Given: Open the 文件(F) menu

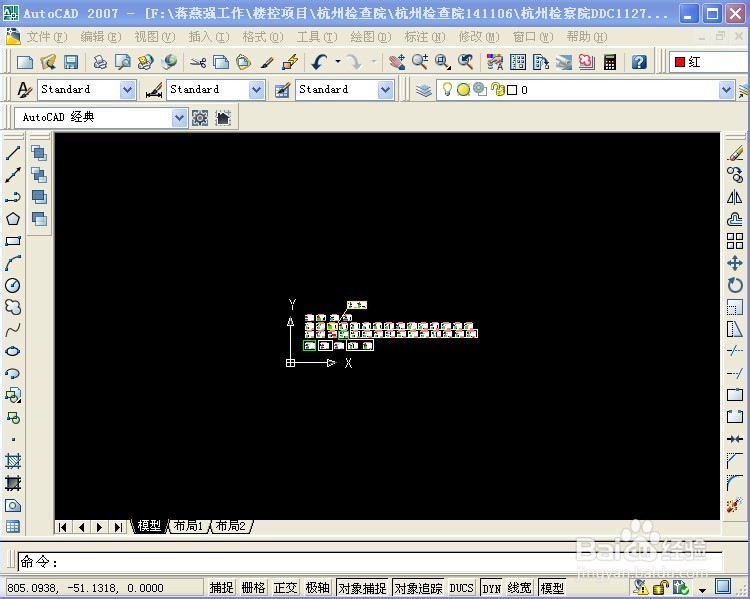Looking at the screenshot, I should (46, 36).
